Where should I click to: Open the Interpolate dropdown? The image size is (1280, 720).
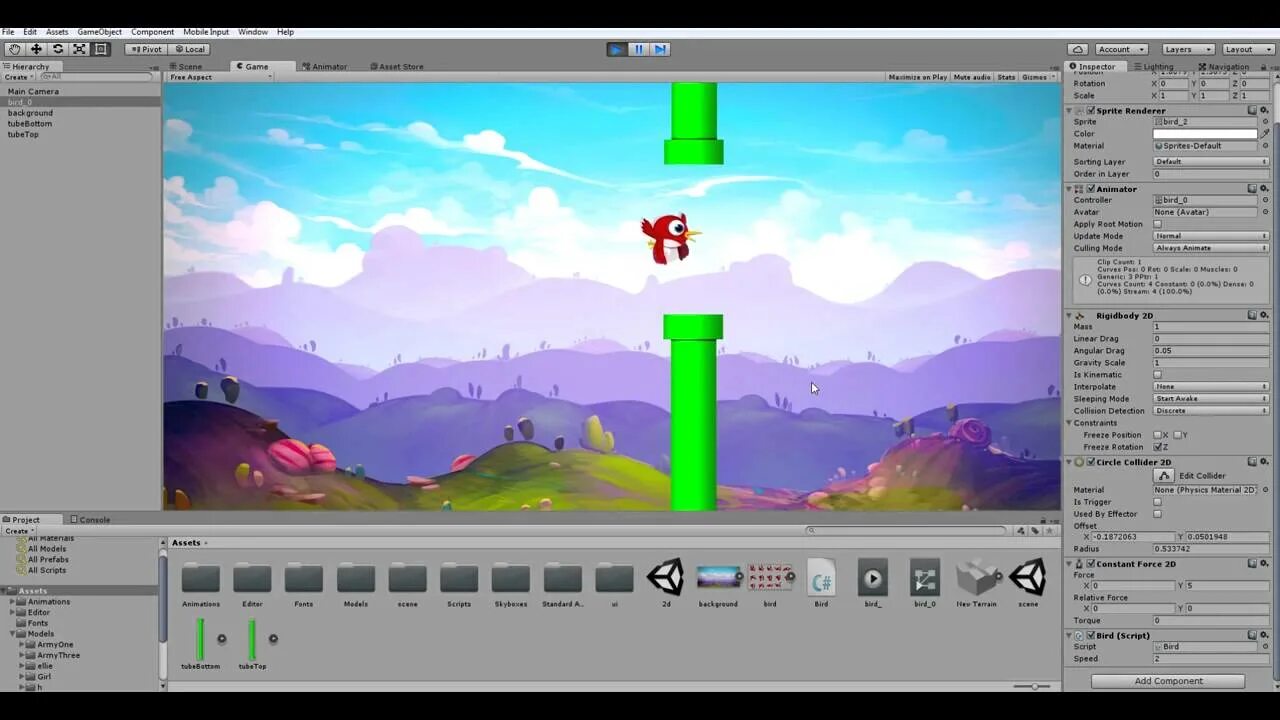(1211, 387)
